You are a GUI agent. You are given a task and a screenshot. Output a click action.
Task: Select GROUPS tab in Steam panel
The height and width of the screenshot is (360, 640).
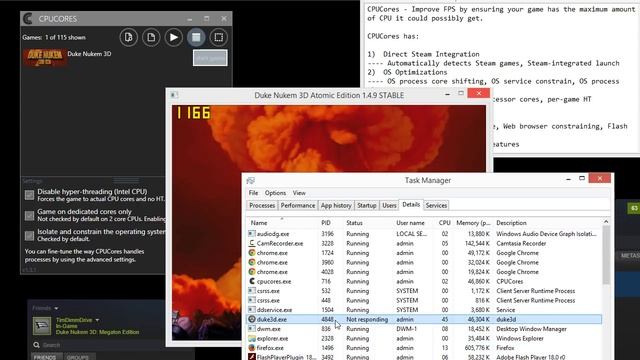click(x=78, y=357)
